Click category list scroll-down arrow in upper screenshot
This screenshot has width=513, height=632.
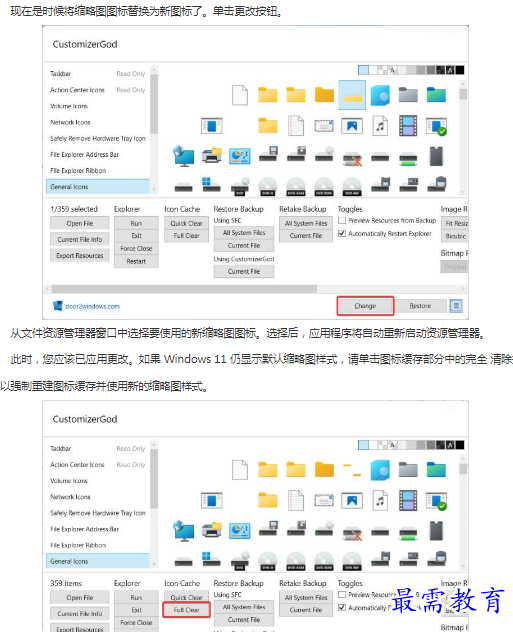coord(154,189)
